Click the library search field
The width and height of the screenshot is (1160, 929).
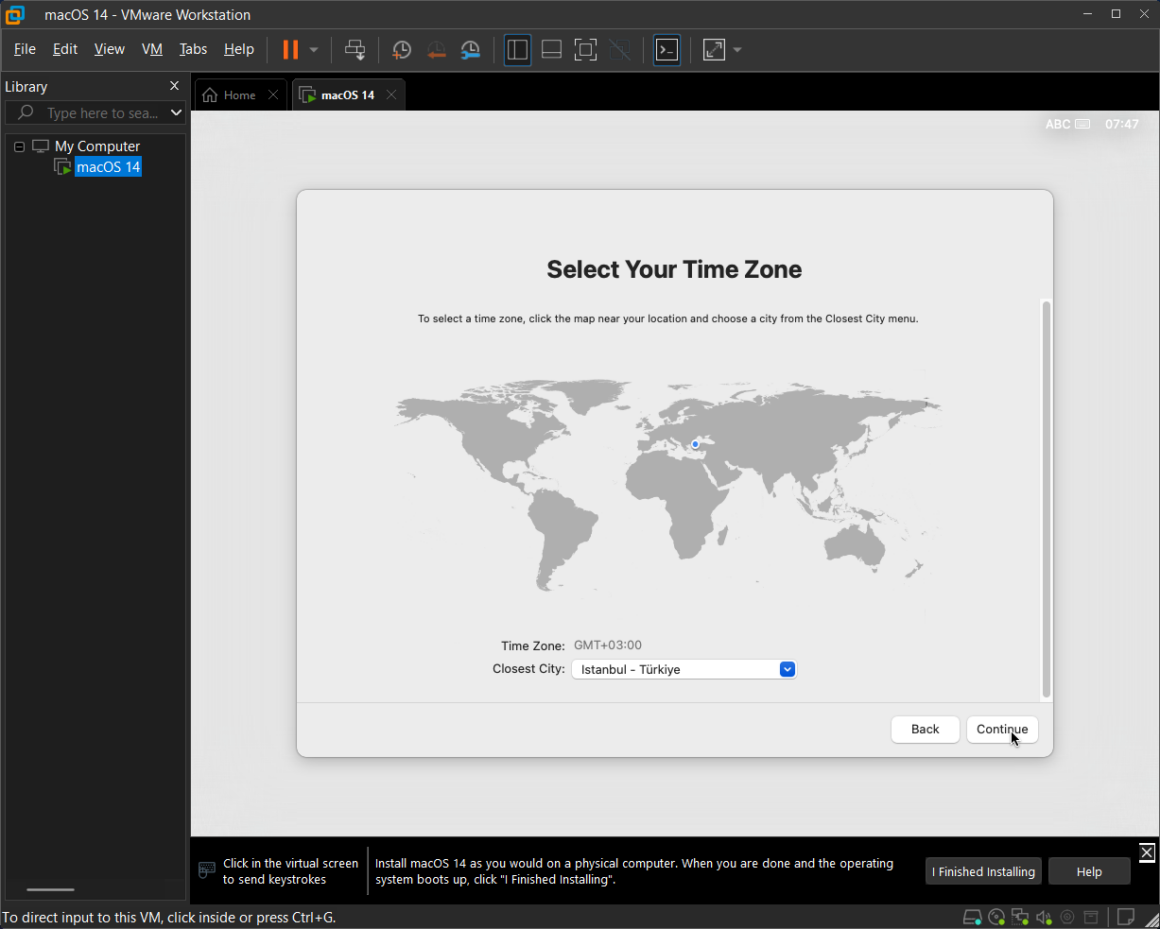[x=93, y=112]
